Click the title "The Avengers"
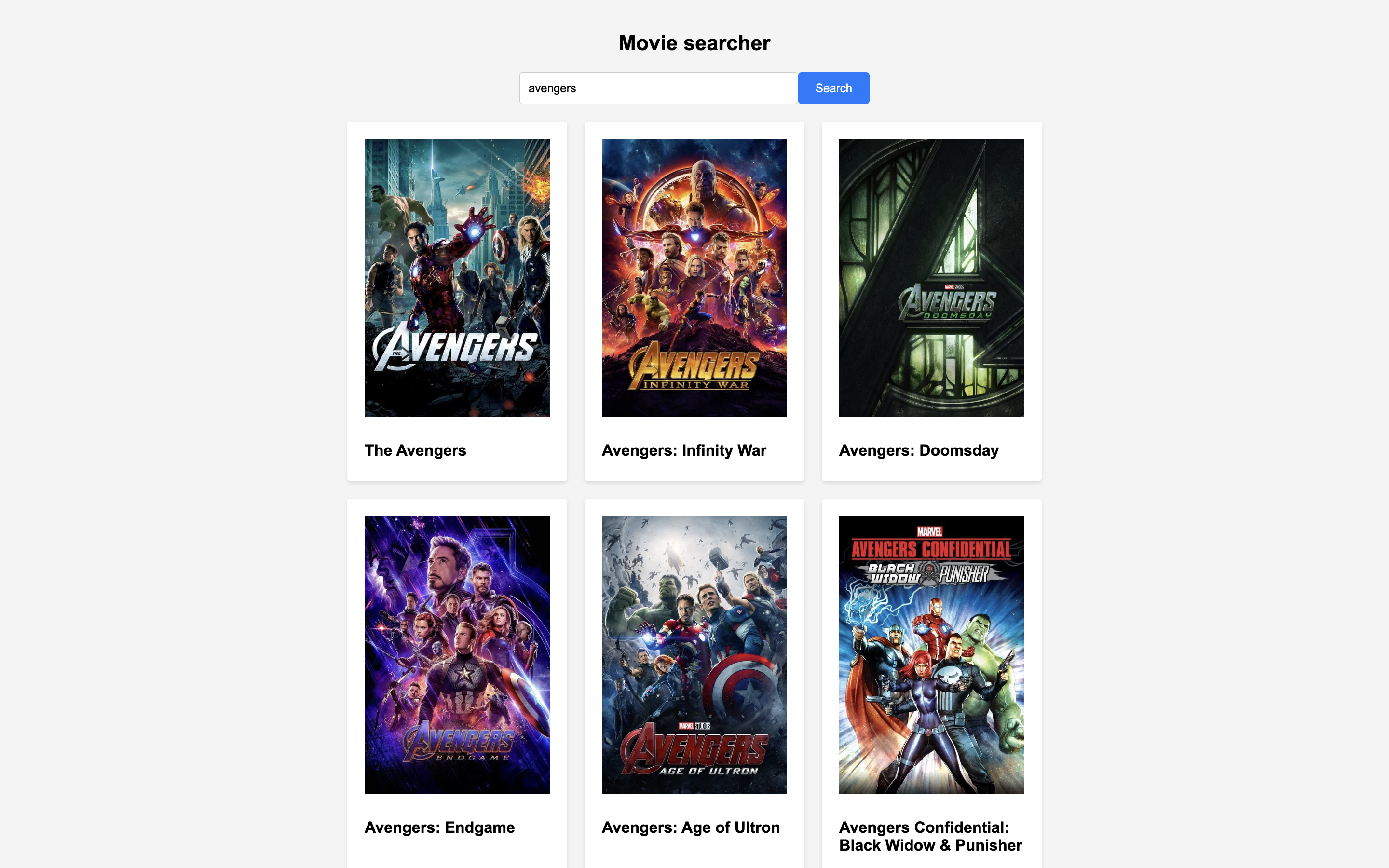Viewport: 1389px width, 868px height. tap(416, 450)
